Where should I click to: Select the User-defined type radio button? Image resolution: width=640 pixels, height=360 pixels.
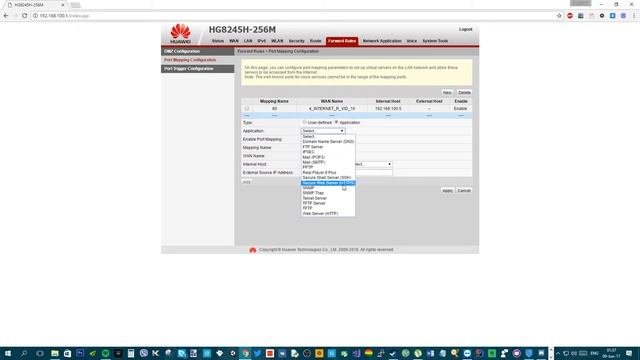coord(304,122)
